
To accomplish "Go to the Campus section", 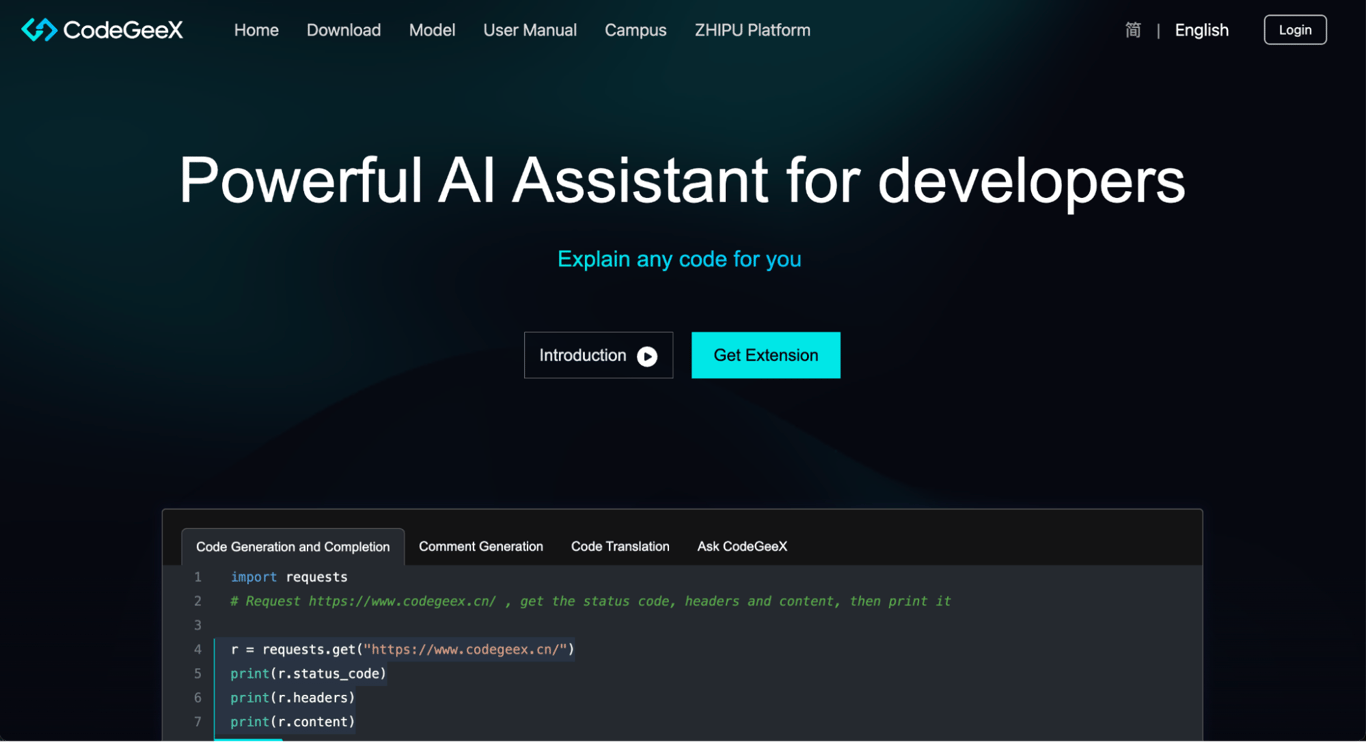I will click(635, 30).
